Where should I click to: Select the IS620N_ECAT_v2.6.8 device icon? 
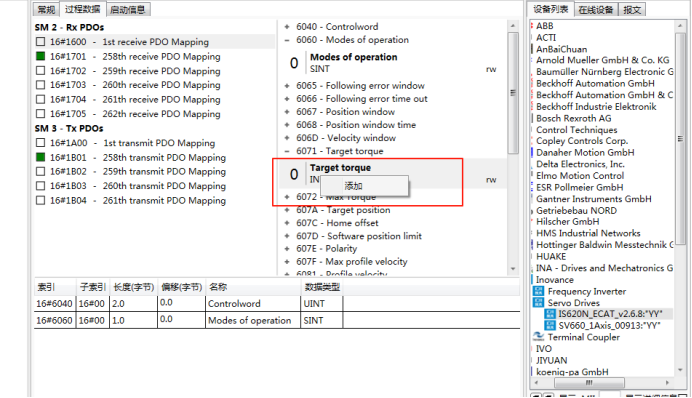[x=549, y=314]
